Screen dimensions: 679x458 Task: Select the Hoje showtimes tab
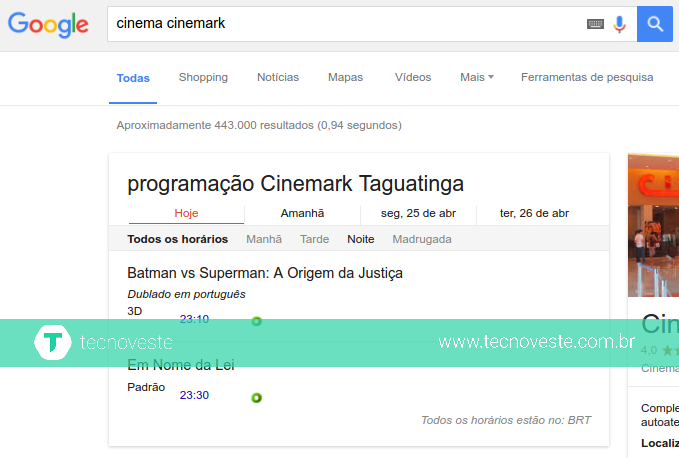tap(186, 213)
